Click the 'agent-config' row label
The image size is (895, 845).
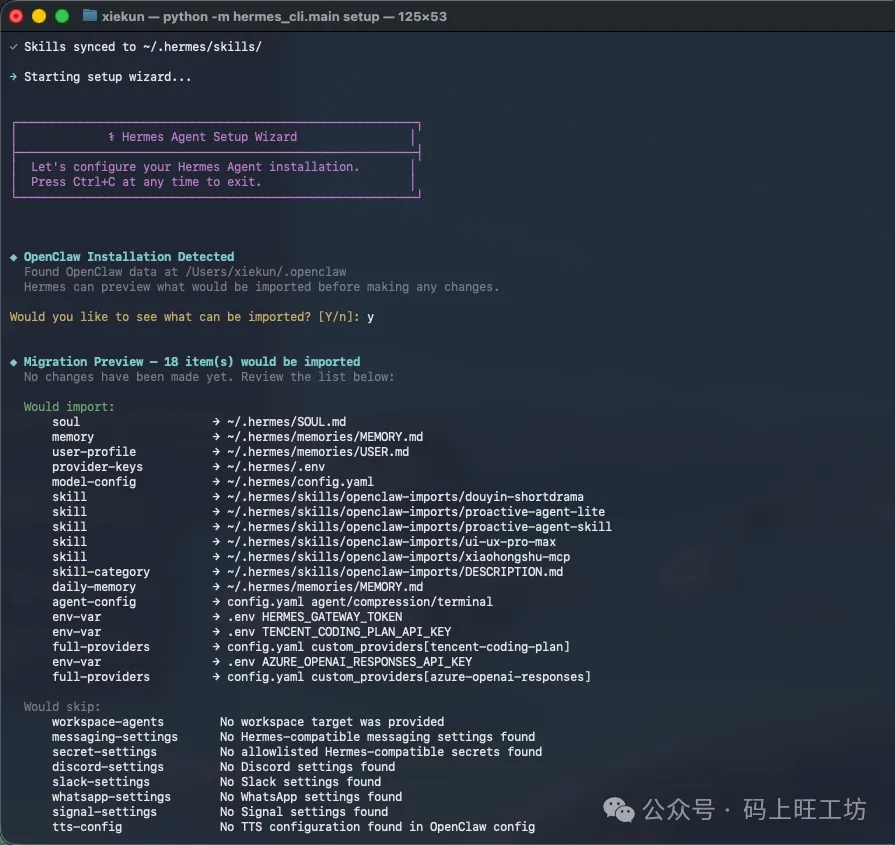[94, 602]
